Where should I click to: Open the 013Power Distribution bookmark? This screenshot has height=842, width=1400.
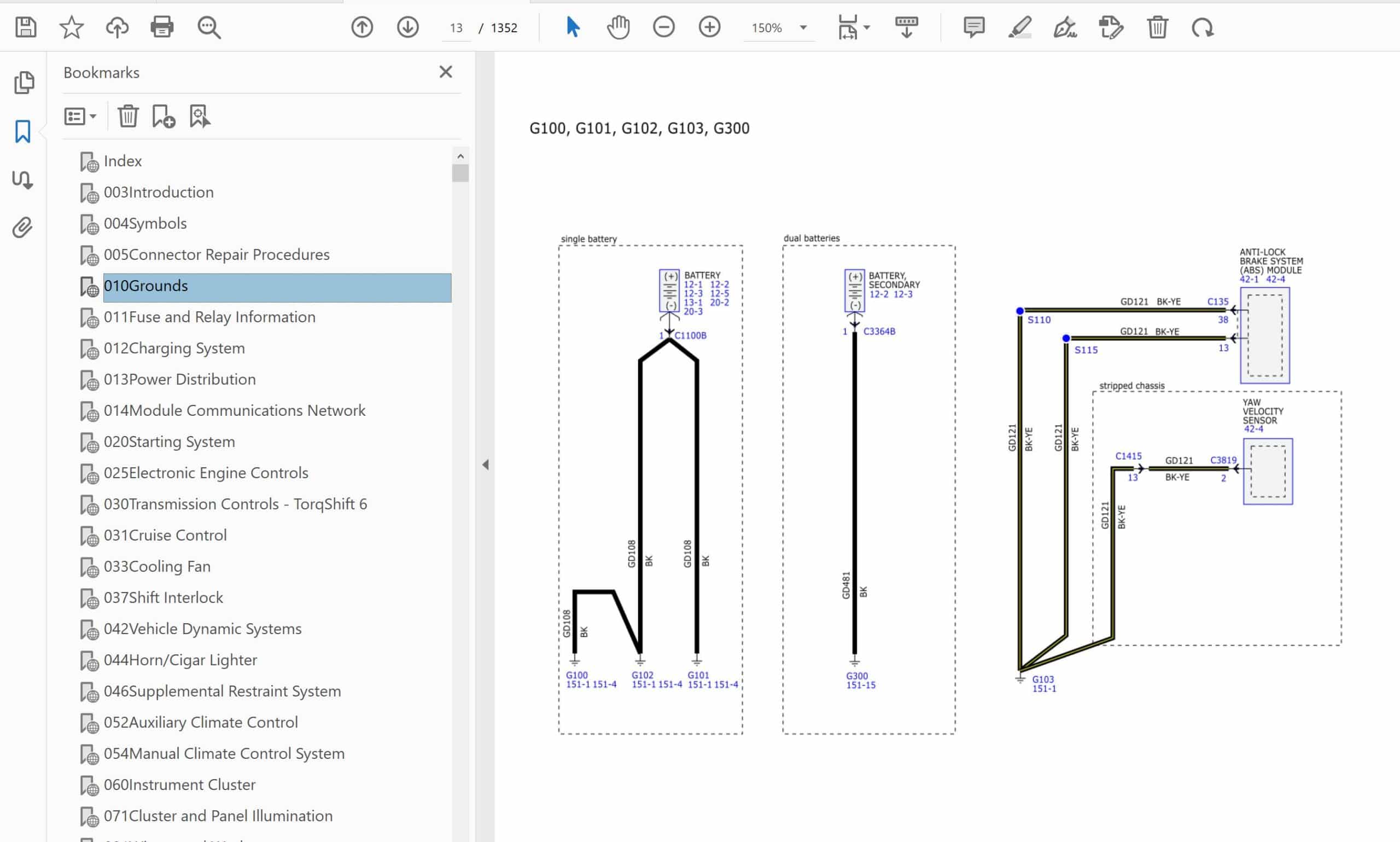(179, 379)
